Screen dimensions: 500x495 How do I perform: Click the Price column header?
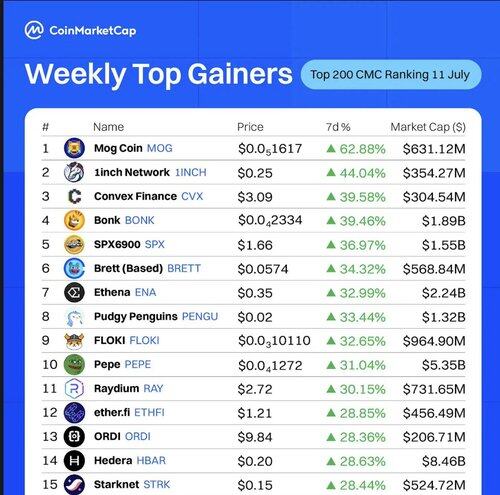click(250, 127)
